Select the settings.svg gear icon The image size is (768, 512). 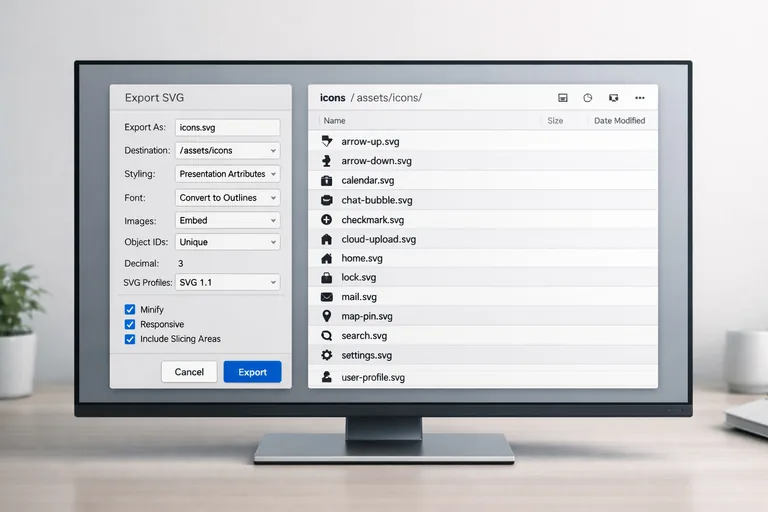point(327,355)
